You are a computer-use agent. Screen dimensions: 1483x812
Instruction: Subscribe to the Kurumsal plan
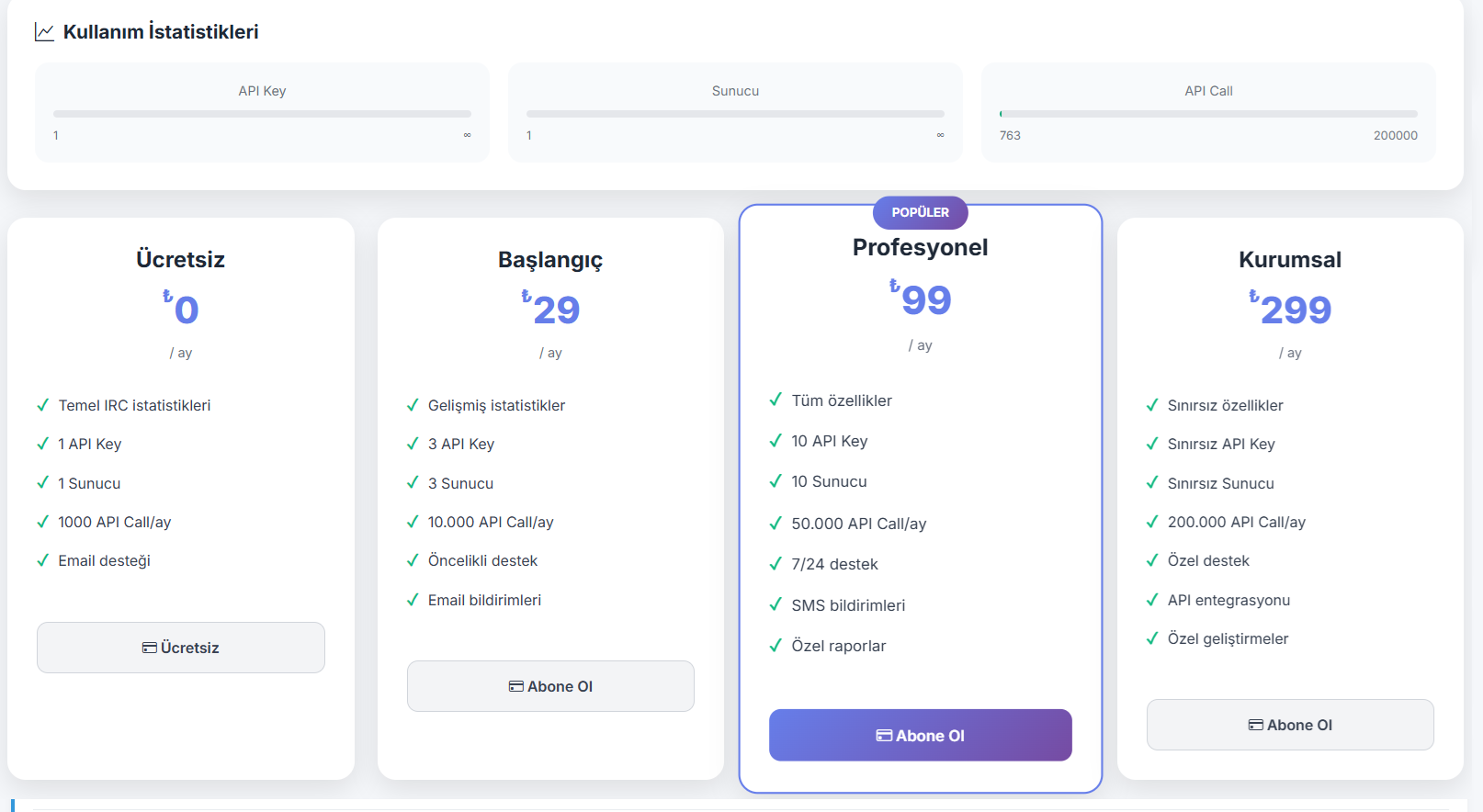click(x=1289, y=725)
